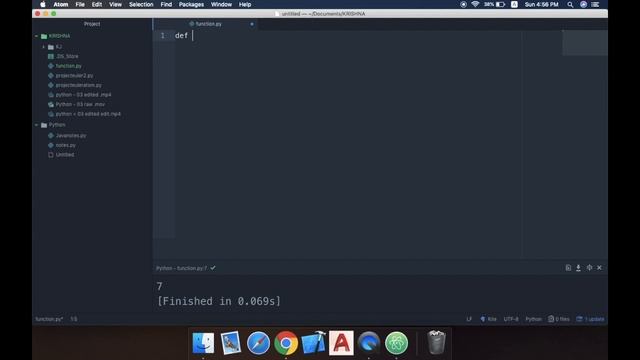Open Atom from the Dock

(396, 343)
